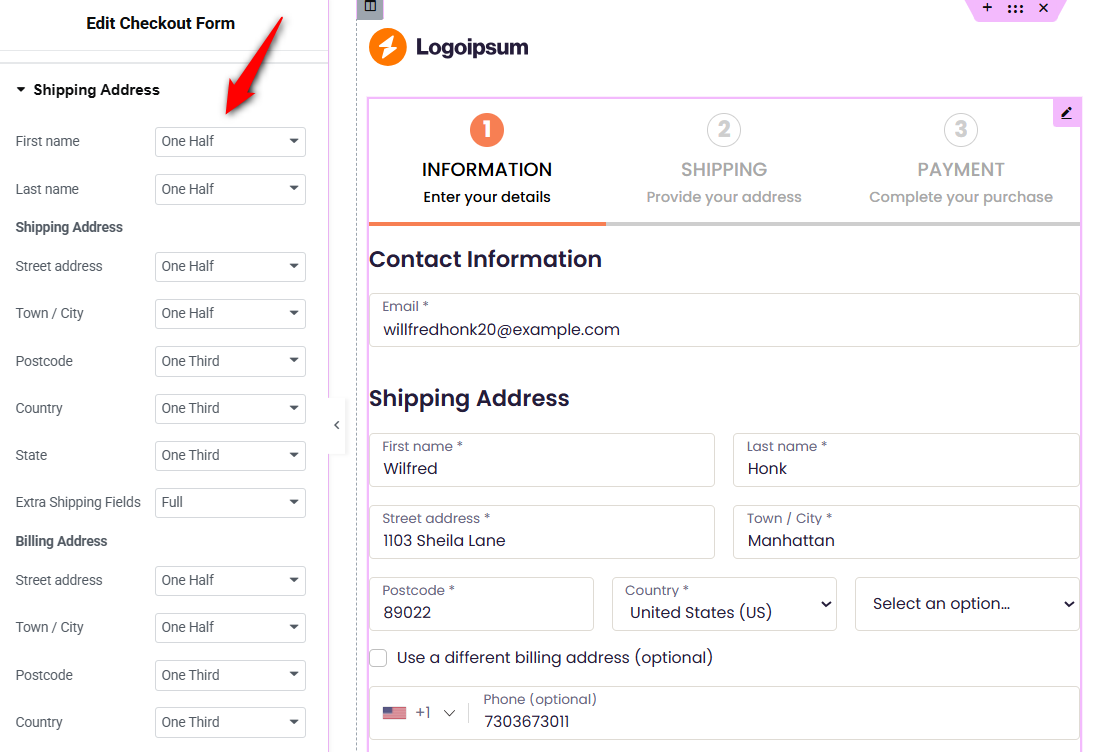Click the section drag handle dots icon
Viewport: 1101px width, 752px height.
1015,8
